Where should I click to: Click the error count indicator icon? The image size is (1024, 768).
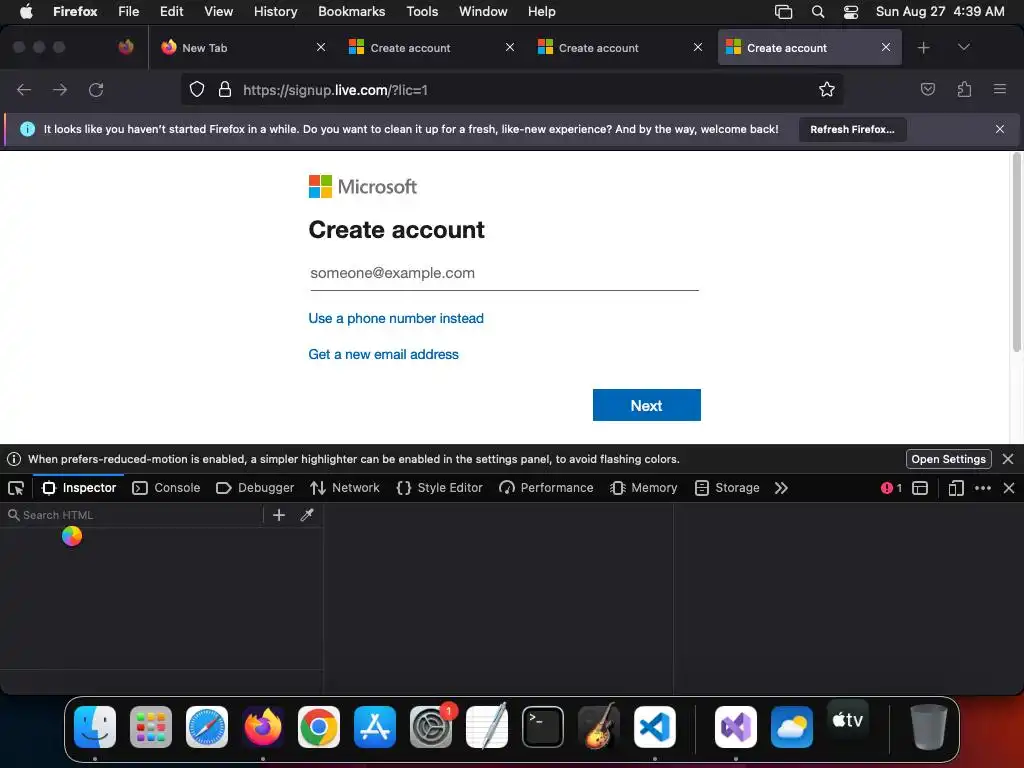click(891, 488)
